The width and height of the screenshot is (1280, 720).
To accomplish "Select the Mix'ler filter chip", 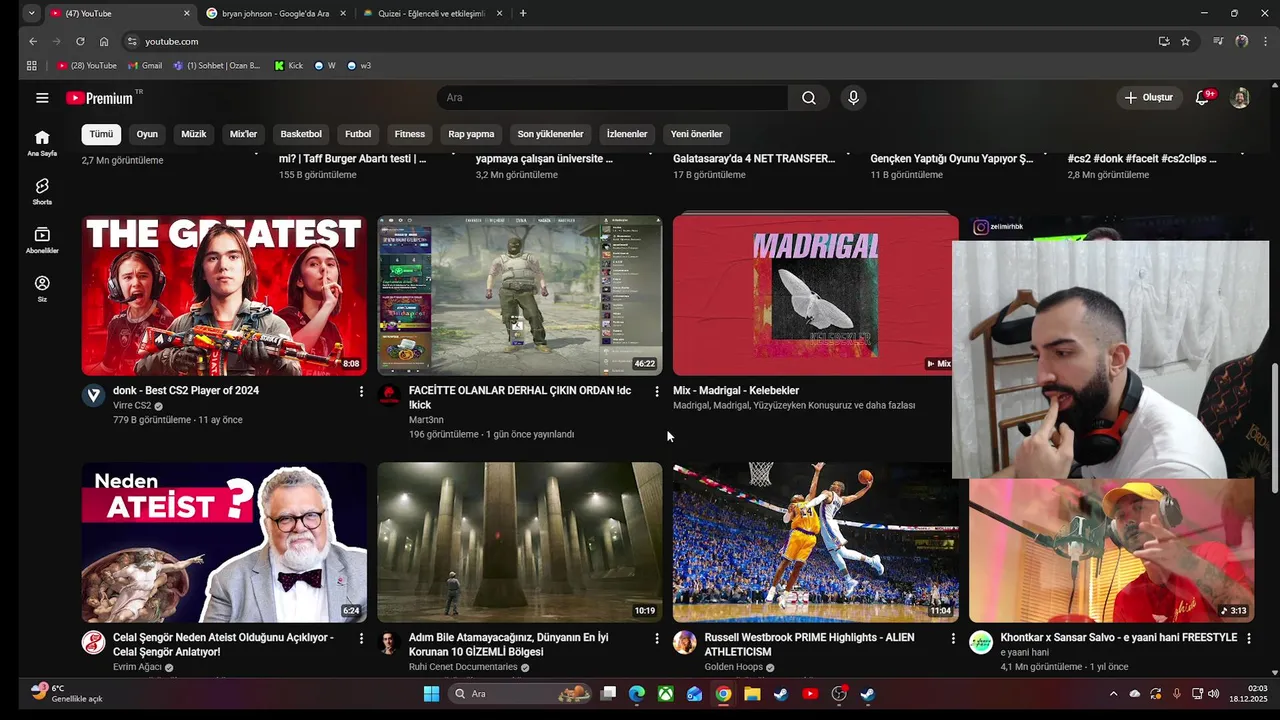I will point(244,134).
